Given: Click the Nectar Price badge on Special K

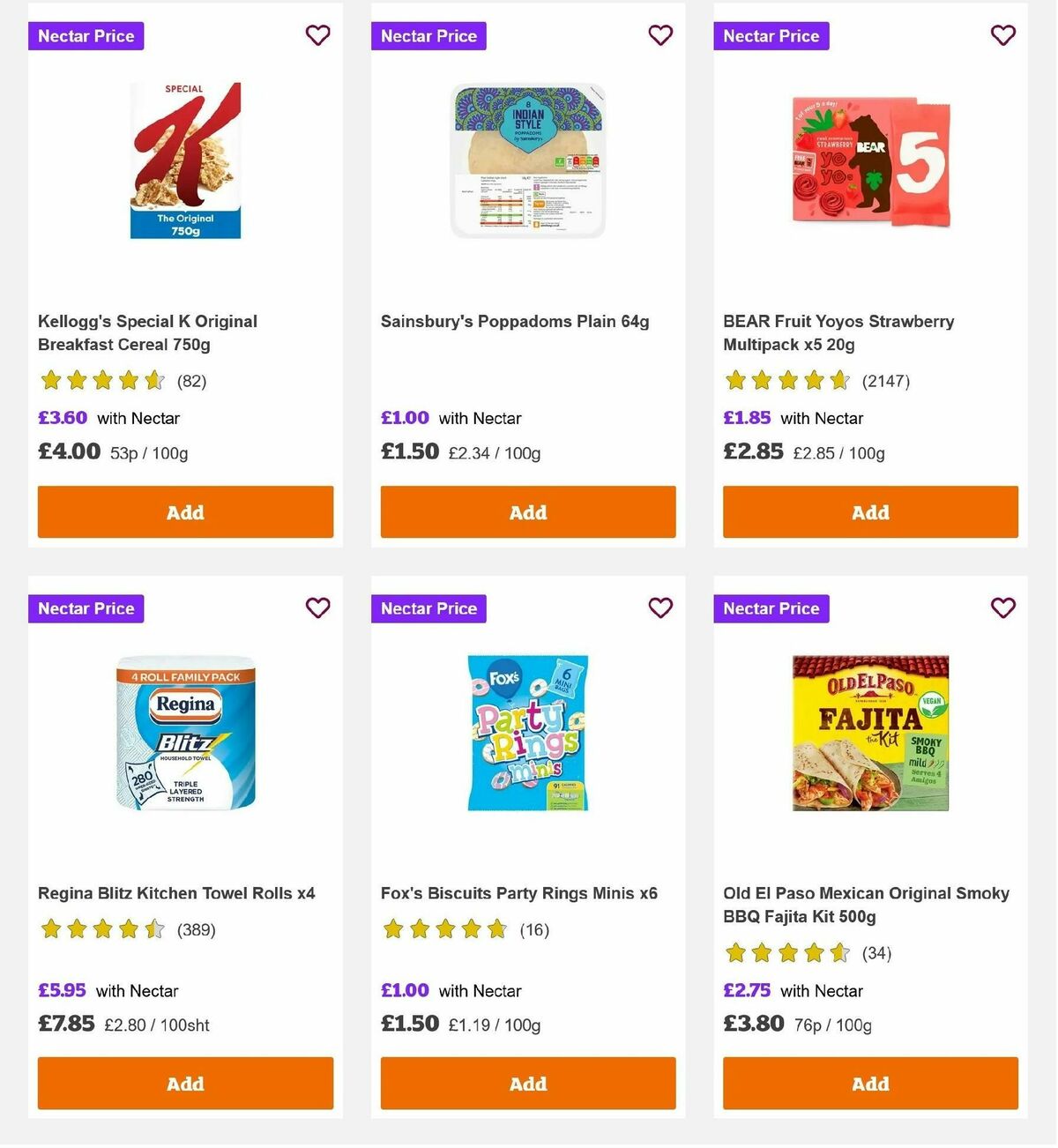Looking at the screenshot, I should pyautogui.click(x=86, y=36).
